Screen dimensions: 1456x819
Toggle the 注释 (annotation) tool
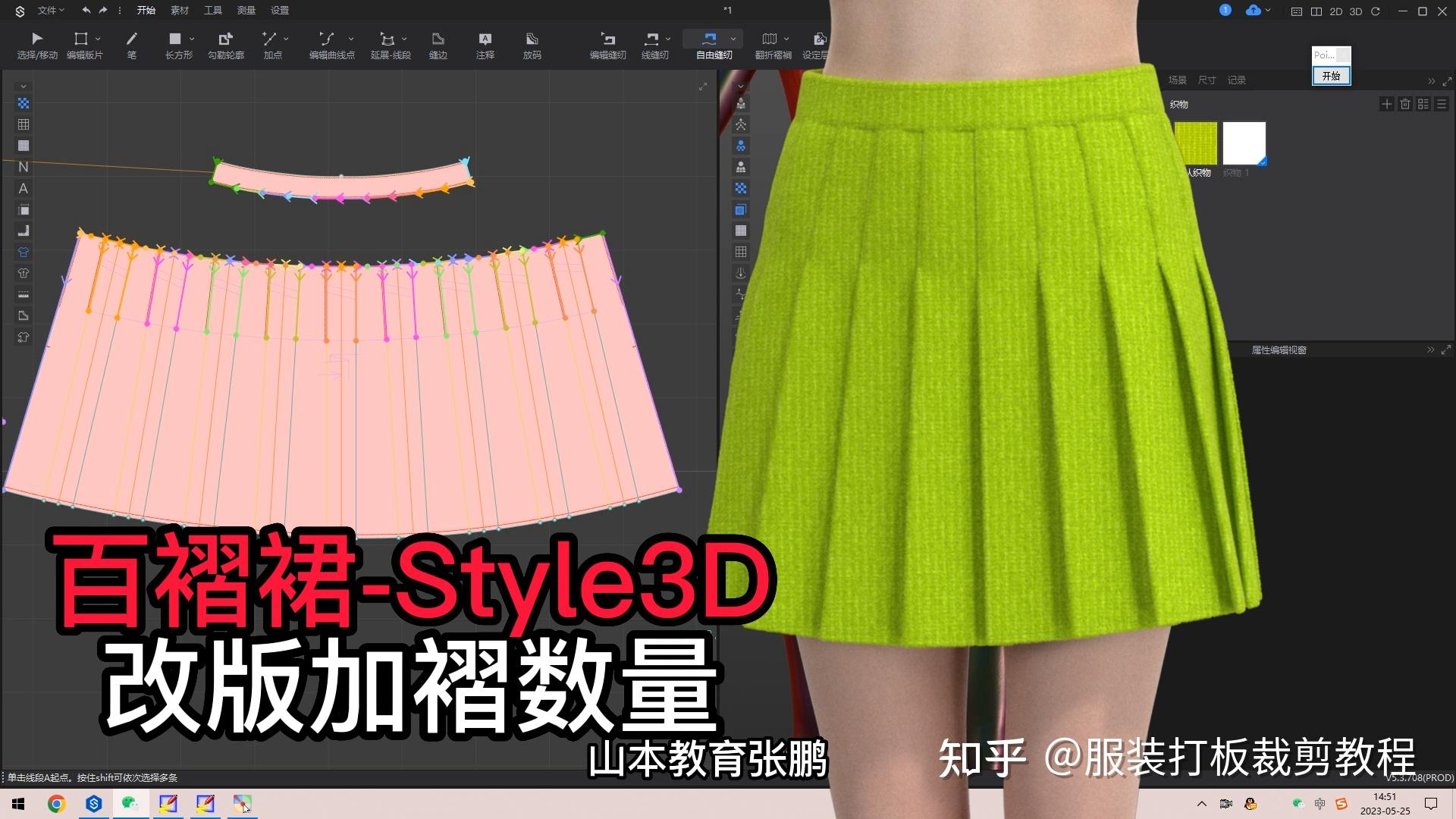(485, 38)
